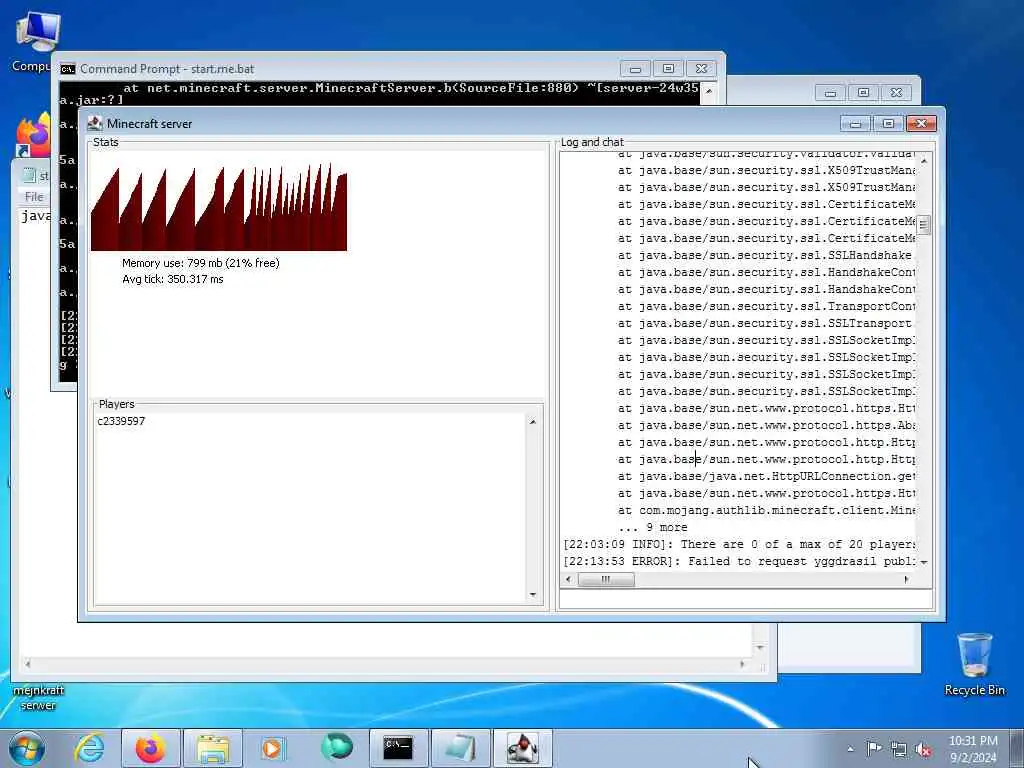
Task: Click the Command Prompt window title icon
Action: tap(67, 69)
